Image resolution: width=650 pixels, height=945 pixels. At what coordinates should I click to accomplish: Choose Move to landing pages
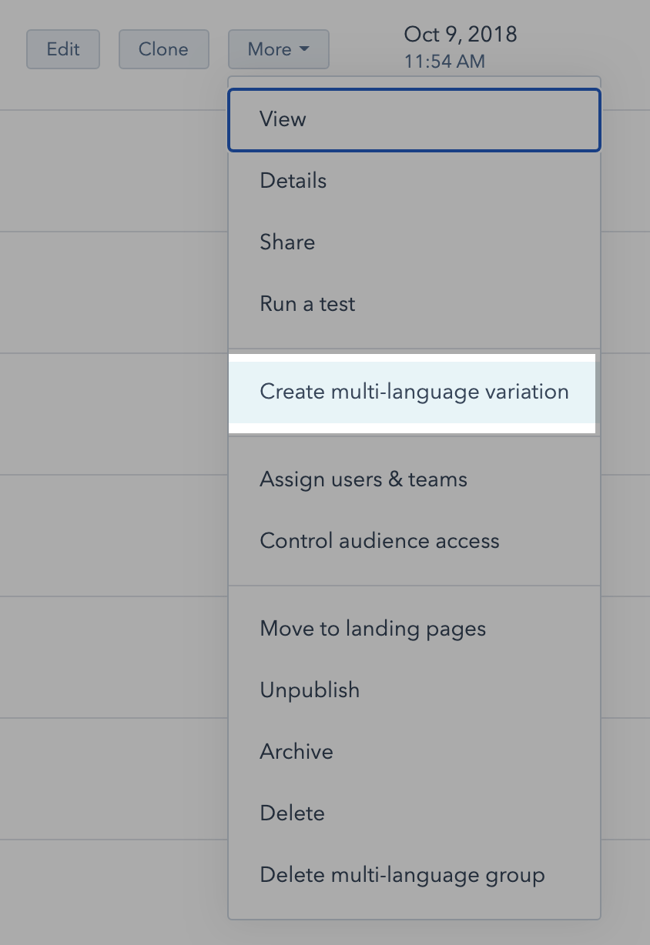414,629
